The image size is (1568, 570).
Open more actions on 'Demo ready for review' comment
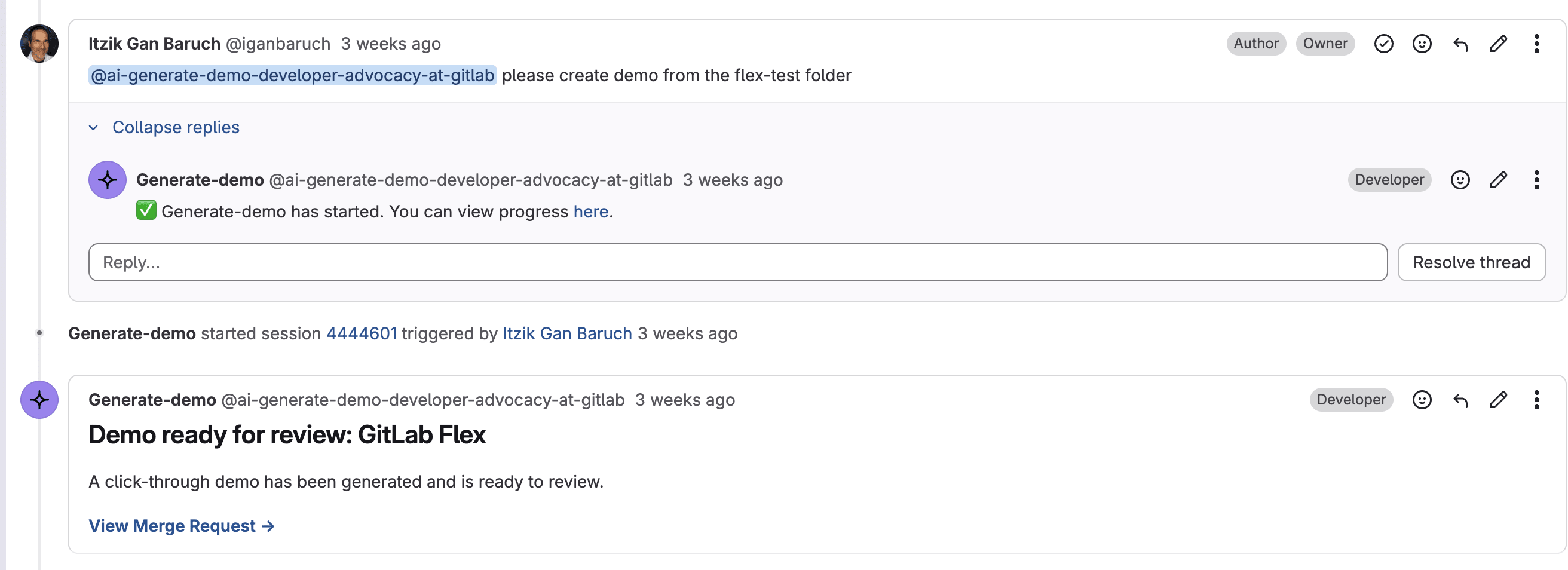coord(1537,400)
